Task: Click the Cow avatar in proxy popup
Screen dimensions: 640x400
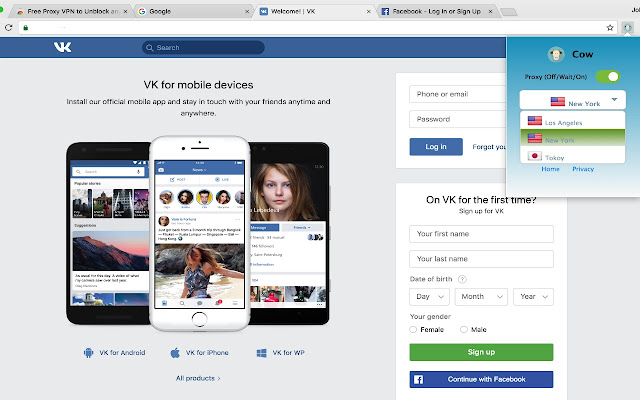Action: tap(556, 54)
